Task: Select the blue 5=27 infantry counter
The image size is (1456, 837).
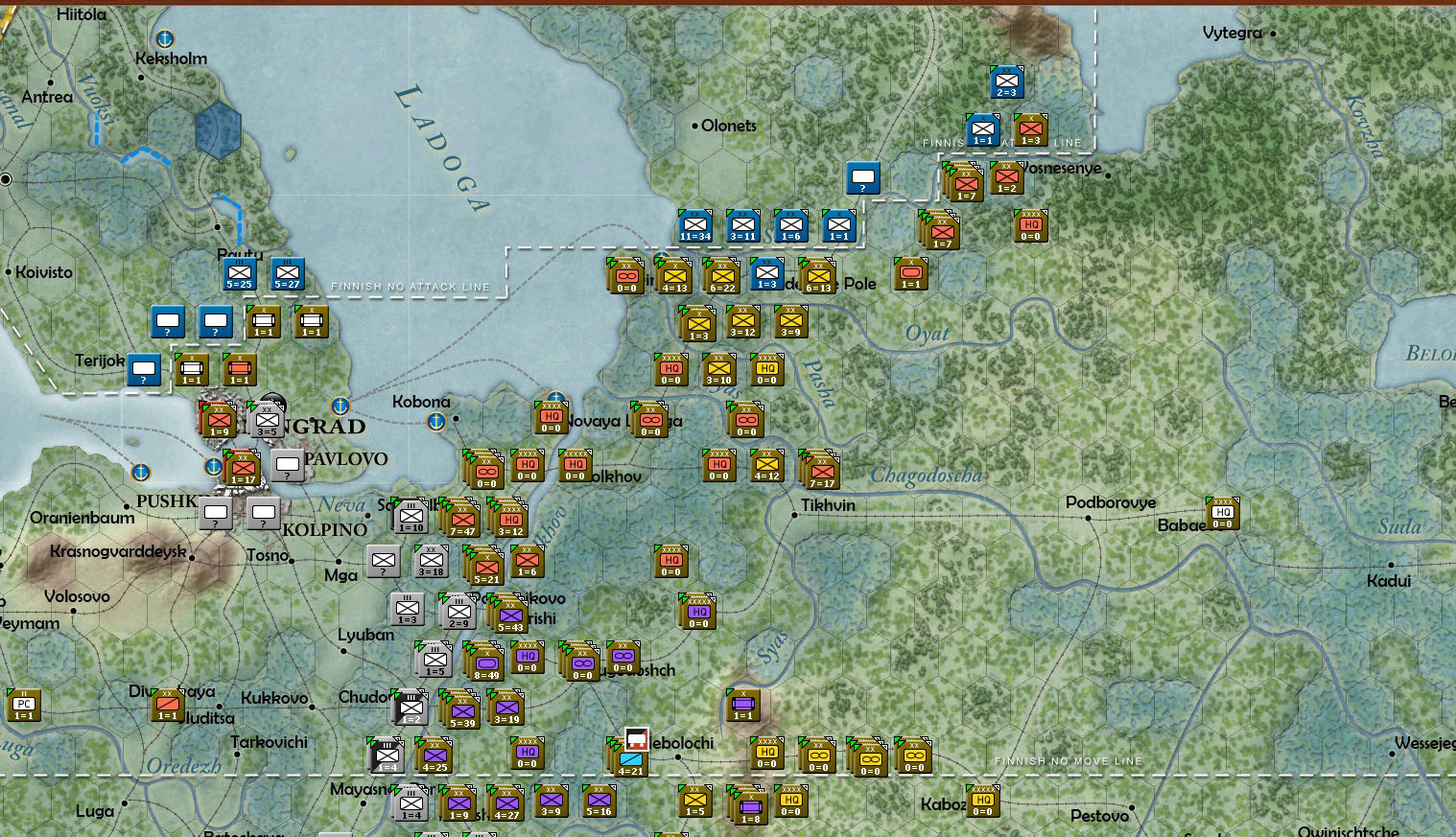Action: pyautogui.click(x=288, y=274)
